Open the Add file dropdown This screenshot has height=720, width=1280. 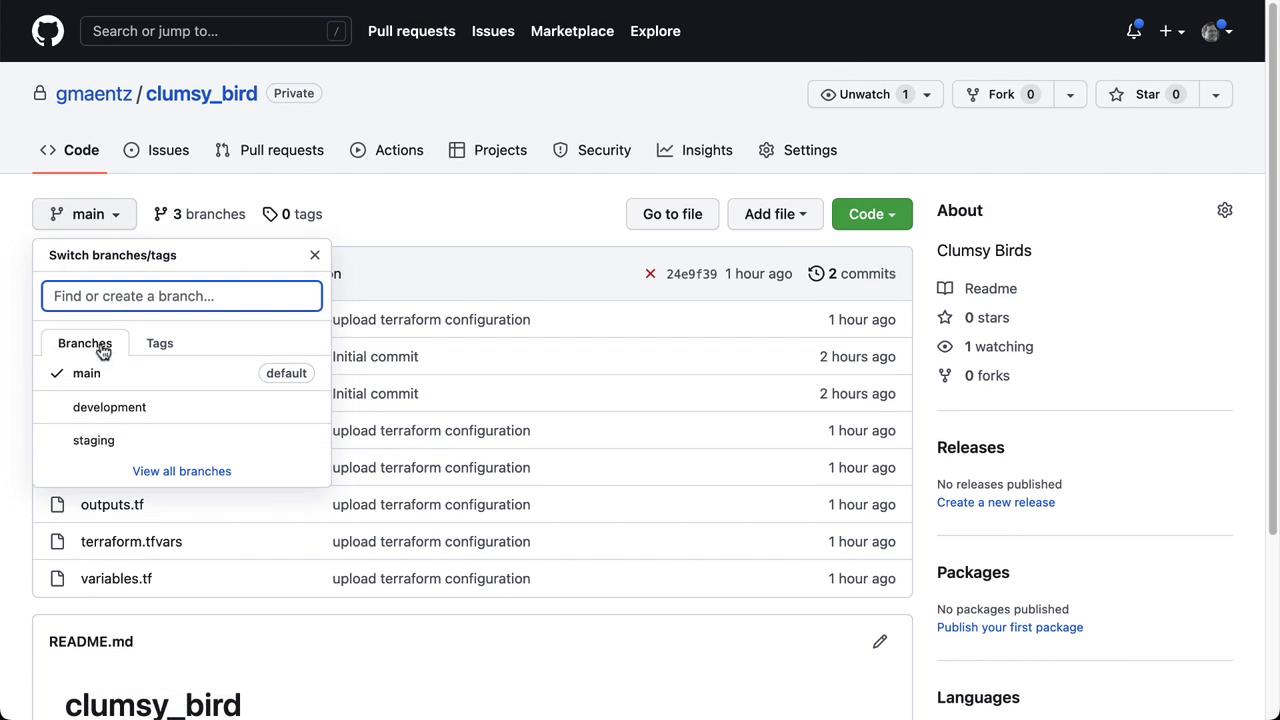pyautogui.click(x=775, y=214)
